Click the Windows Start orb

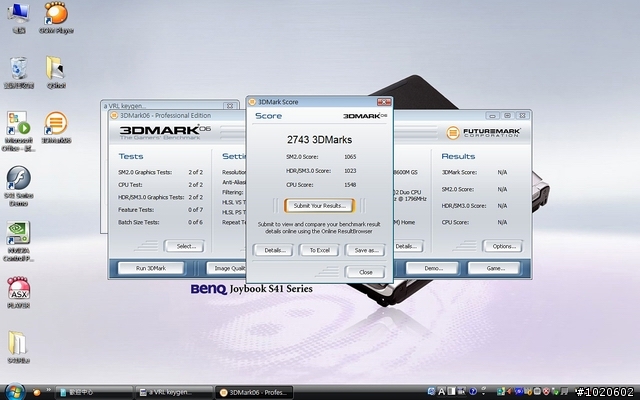[15, 392]
